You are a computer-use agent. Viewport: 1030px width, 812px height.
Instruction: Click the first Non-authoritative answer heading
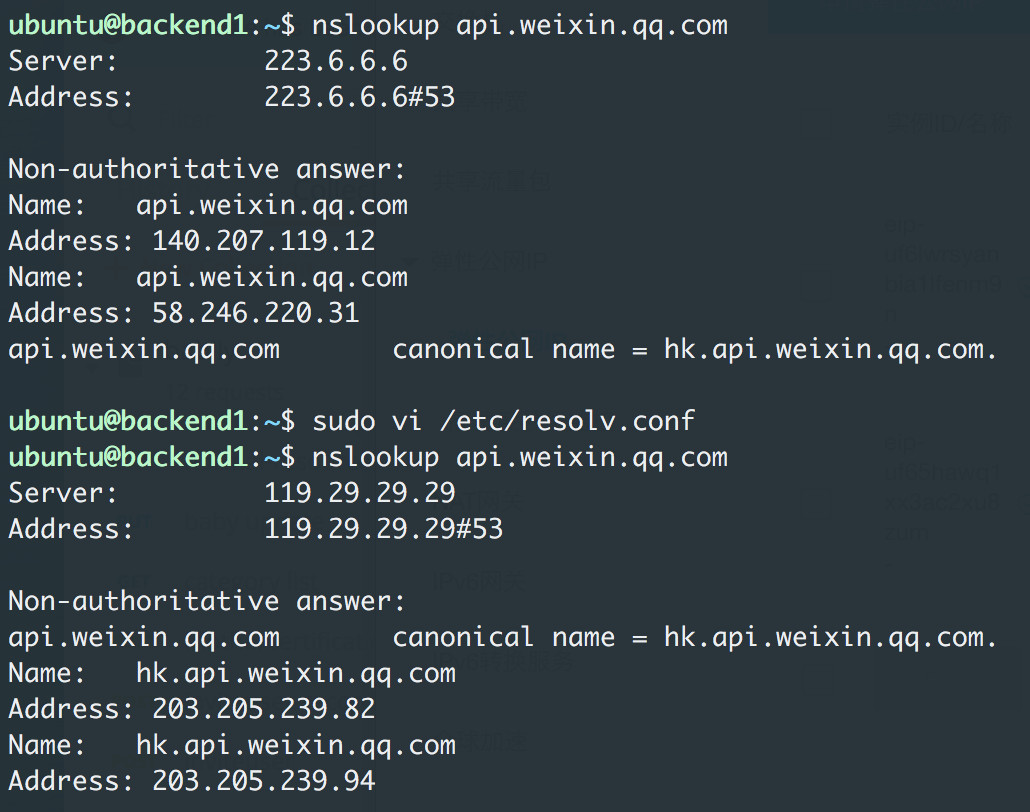[x=207, y=169]
